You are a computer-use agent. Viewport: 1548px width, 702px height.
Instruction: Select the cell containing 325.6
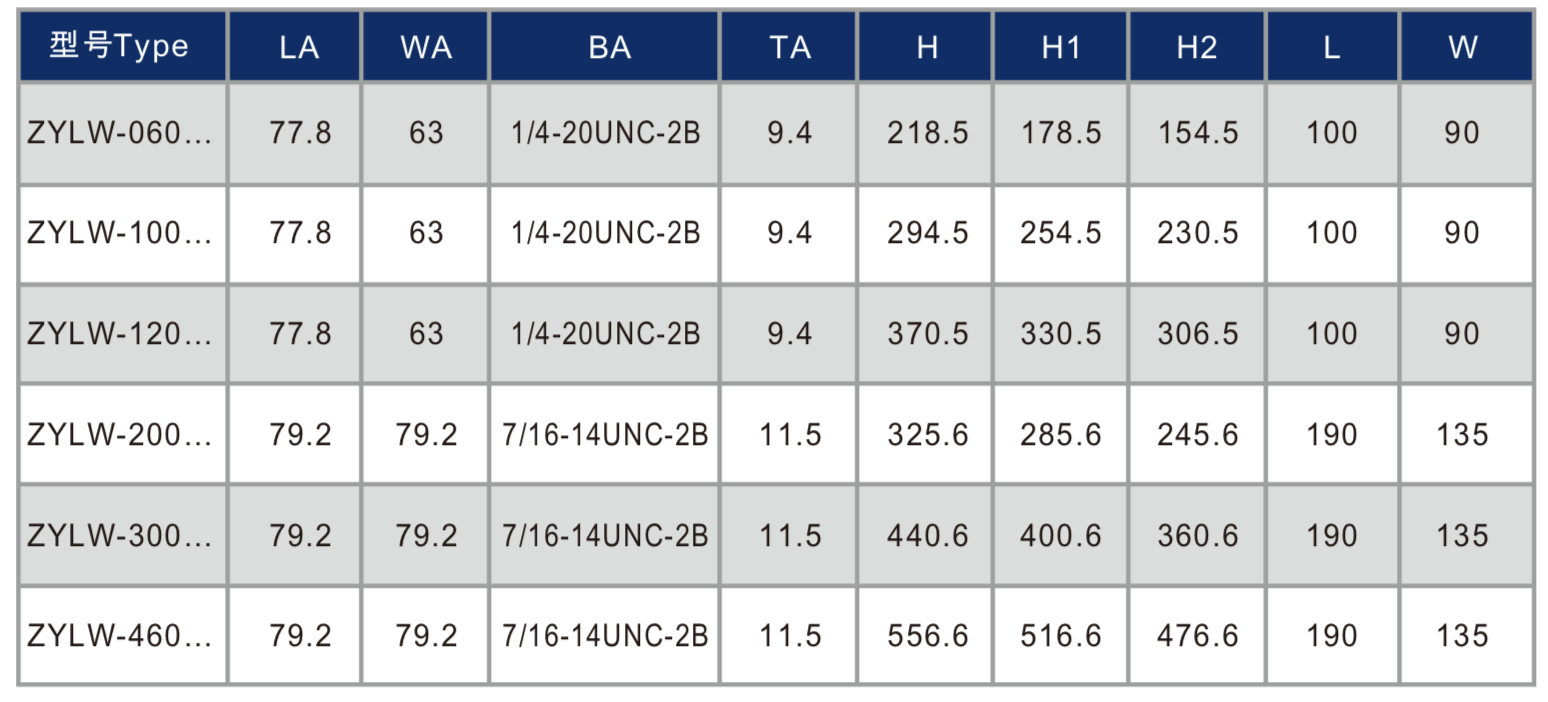pos(927,435)
